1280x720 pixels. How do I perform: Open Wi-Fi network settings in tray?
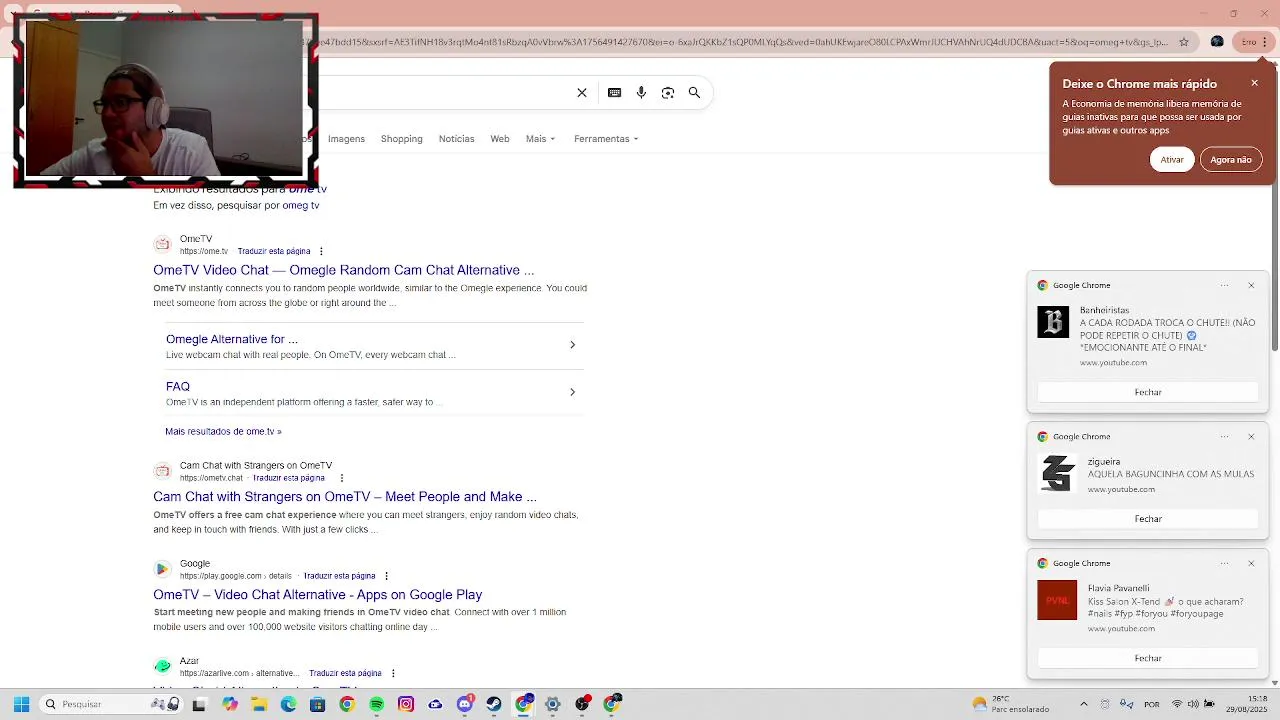pos(1177,704)
